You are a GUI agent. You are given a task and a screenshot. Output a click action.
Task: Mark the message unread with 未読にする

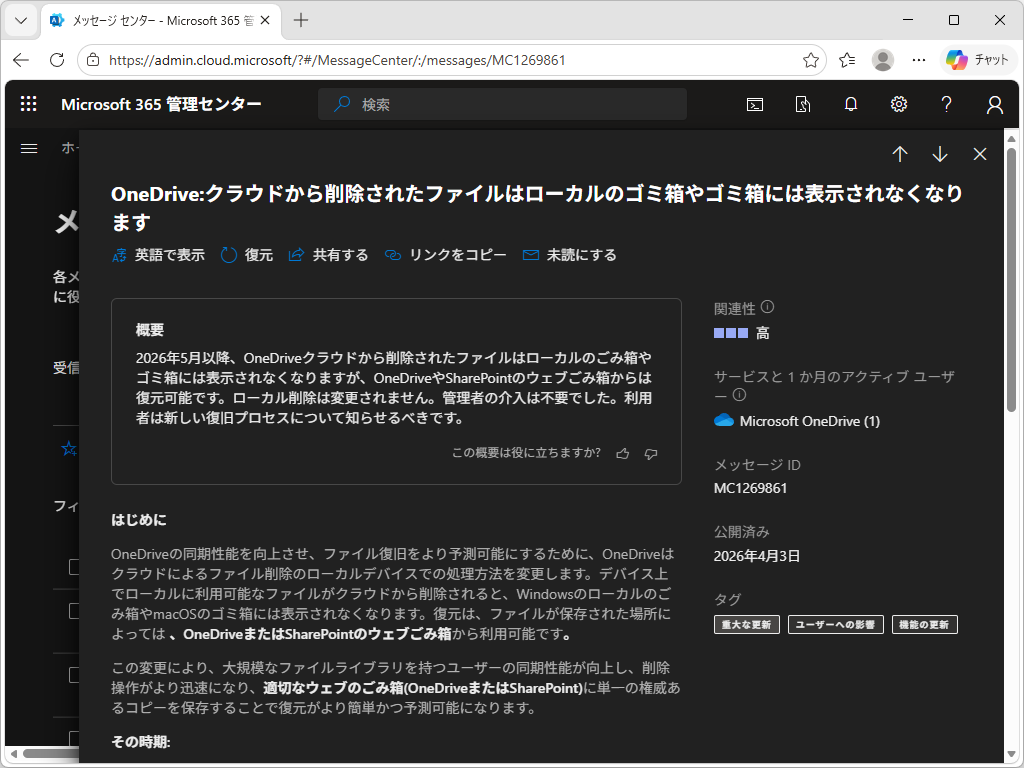click(x=568, y=255)
